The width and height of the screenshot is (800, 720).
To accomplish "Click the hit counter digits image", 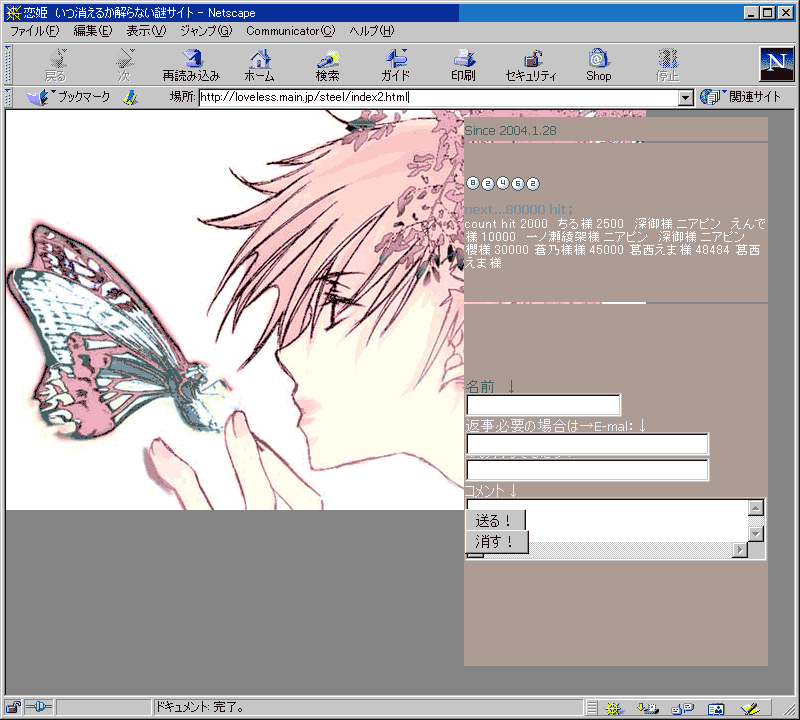I will 503,183.
